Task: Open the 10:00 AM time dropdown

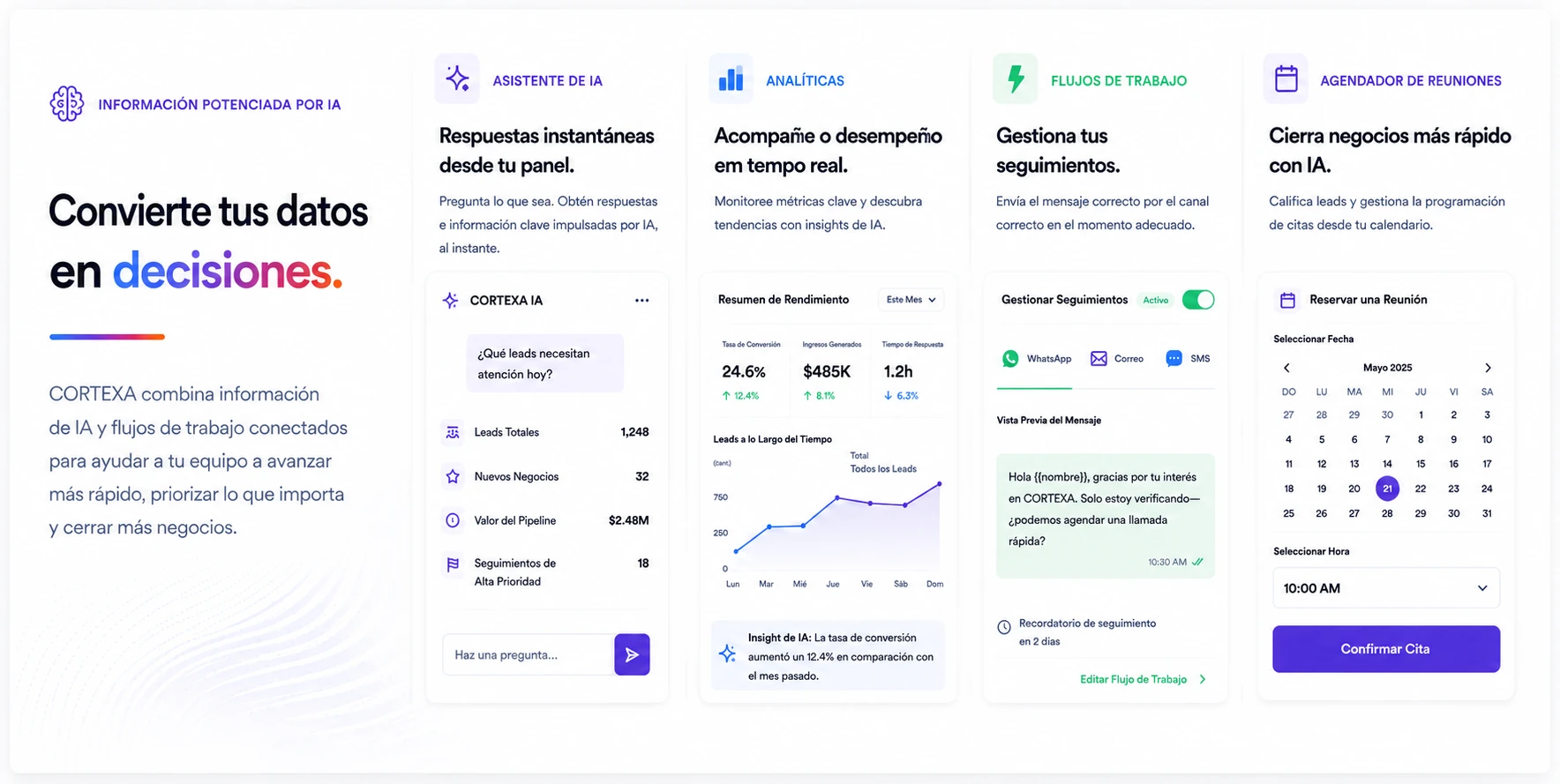Action: coord(1385,588)
